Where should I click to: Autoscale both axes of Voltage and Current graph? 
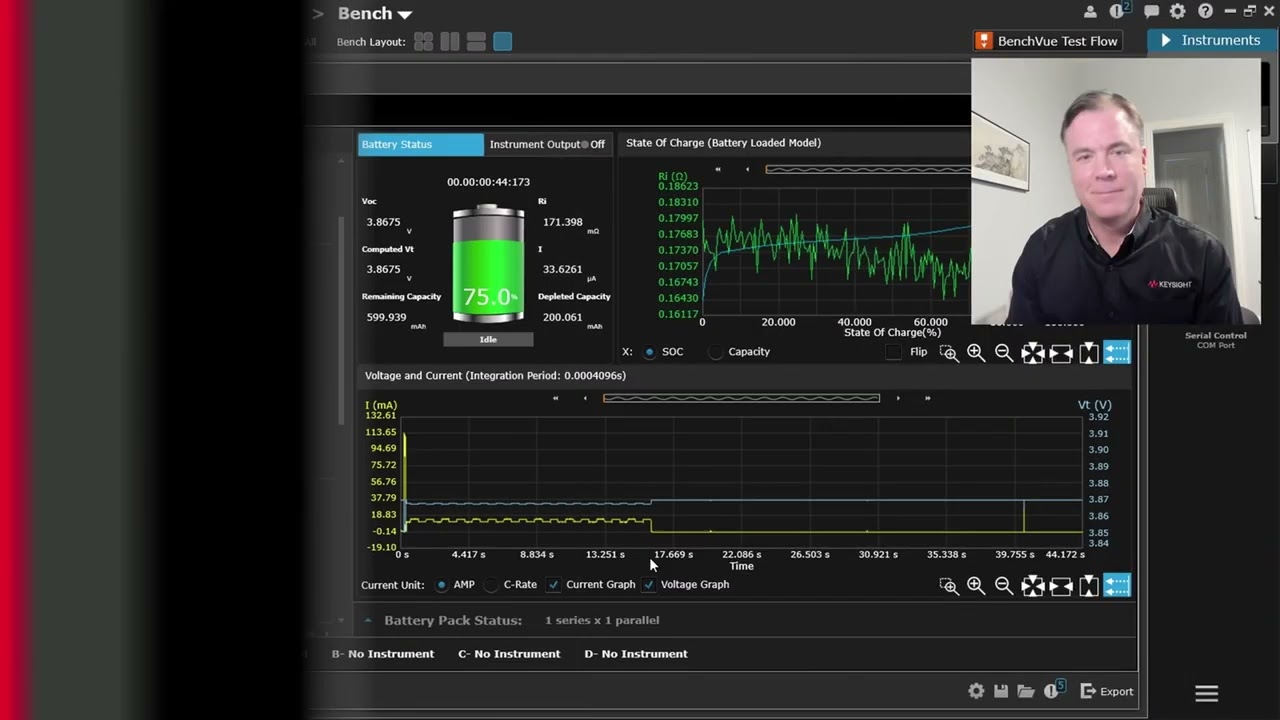click(x=1033, y=586)
